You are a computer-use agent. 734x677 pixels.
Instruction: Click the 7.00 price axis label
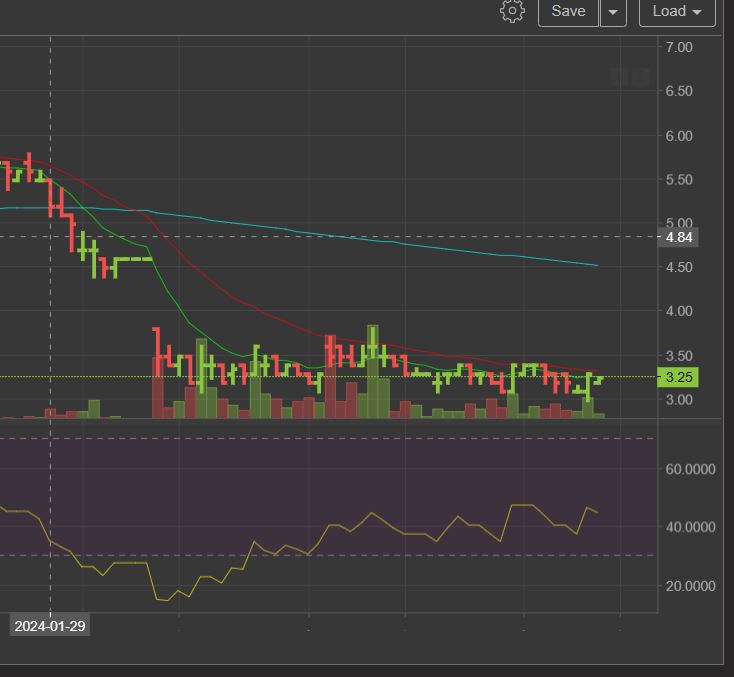pos(679,47)
